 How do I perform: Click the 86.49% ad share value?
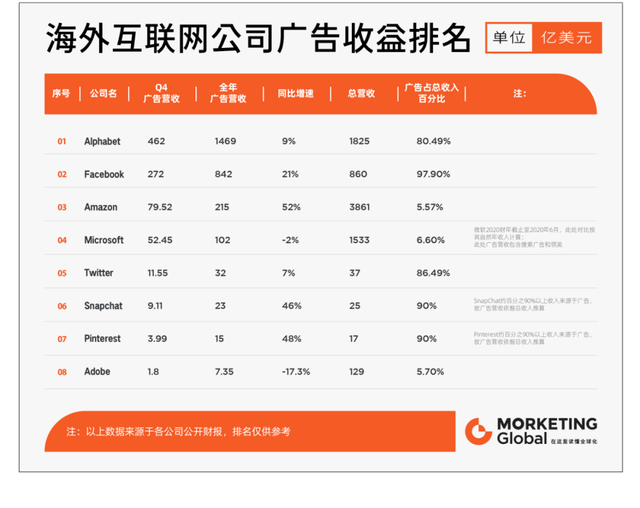[x=433, y=273]
